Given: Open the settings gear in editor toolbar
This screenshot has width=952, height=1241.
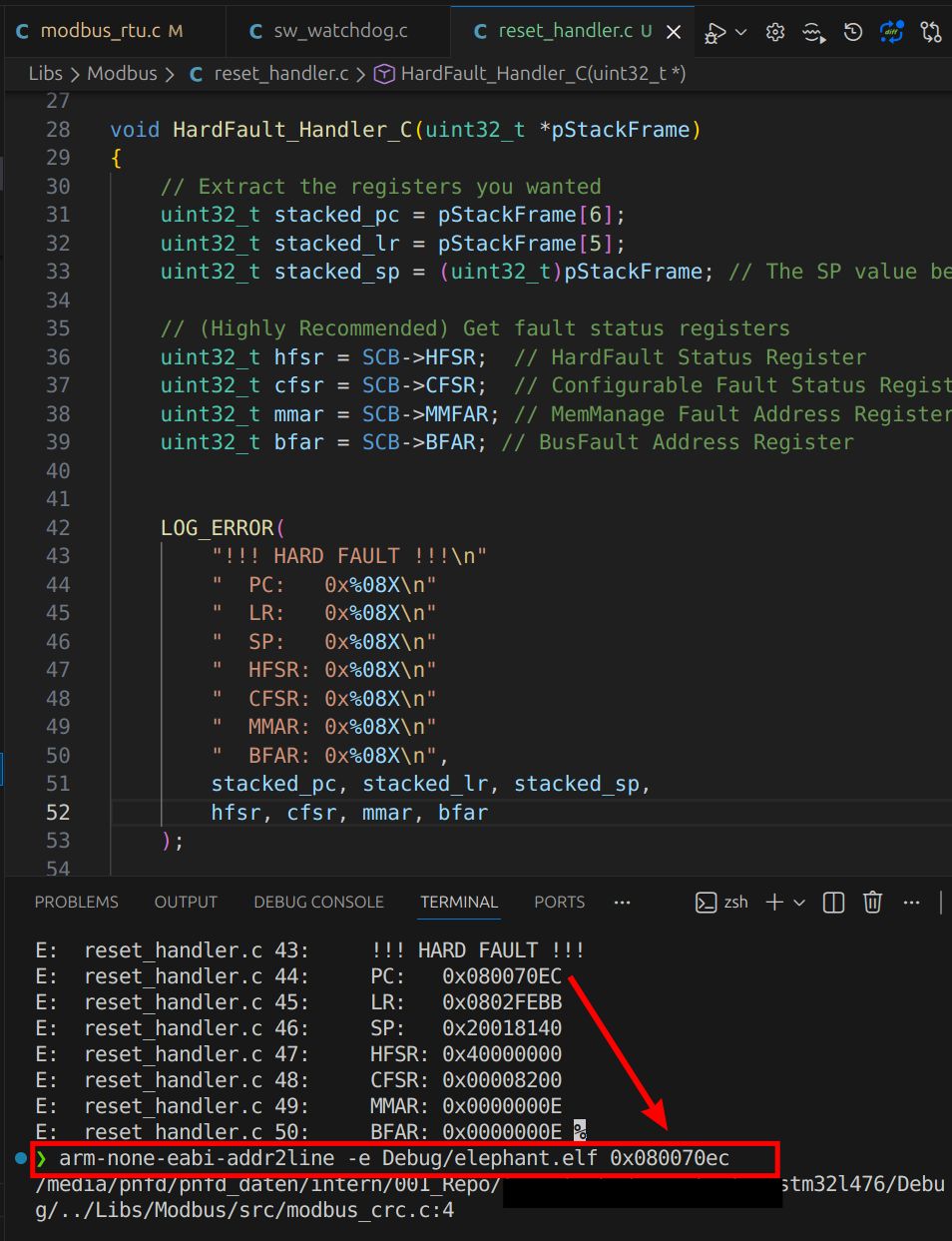Looking at the screenshot, I should click(x=775, y=32).
